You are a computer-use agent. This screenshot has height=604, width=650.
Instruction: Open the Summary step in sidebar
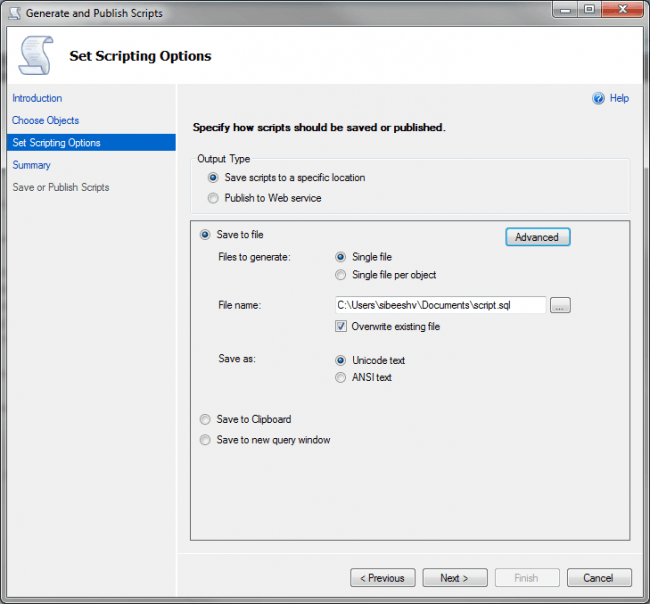[x=31, y=165]
